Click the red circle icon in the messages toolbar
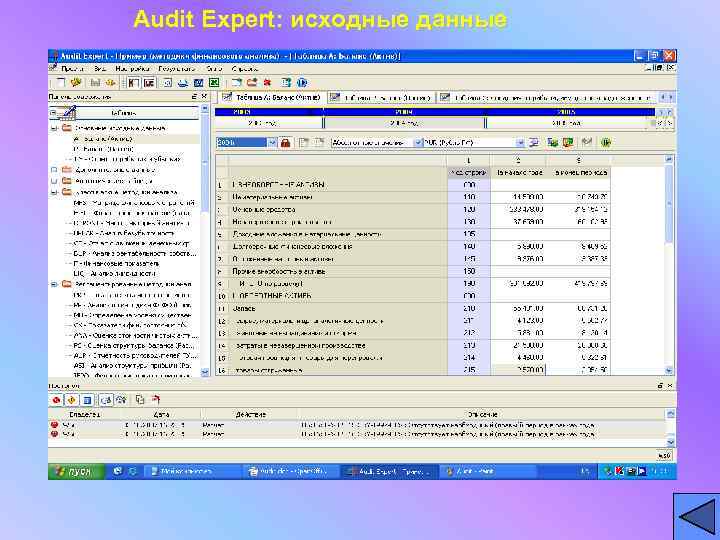The width and height of the screenshot is (720, 540). coord(56,400)
